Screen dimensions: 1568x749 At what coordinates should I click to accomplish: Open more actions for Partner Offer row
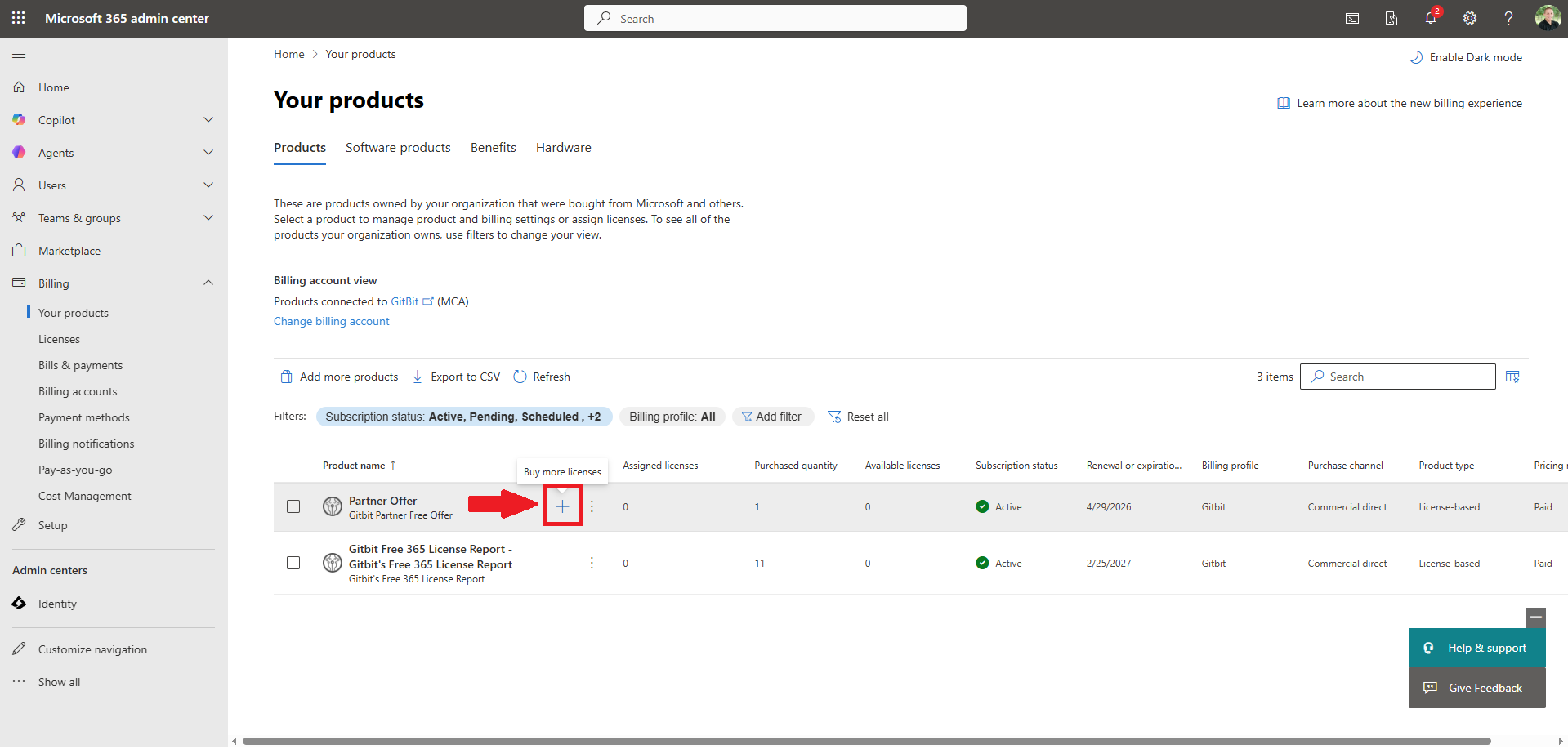pos(592,506)
